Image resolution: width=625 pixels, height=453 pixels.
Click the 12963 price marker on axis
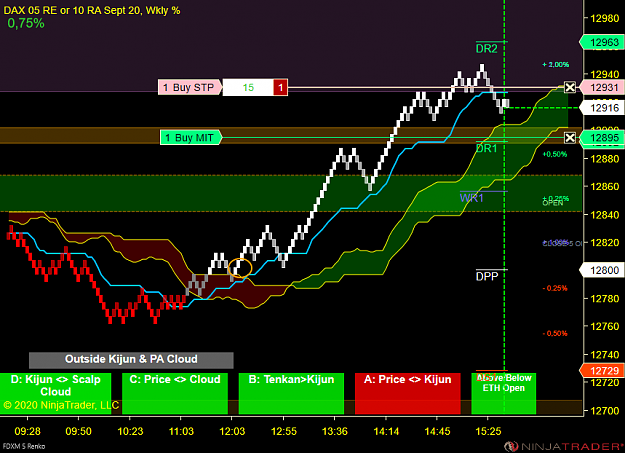click(601, 42)
